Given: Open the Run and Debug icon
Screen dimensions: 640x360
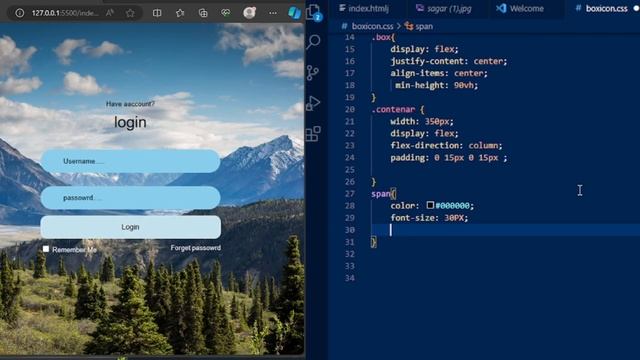Looking at the screenshot, I should point(313,103).
